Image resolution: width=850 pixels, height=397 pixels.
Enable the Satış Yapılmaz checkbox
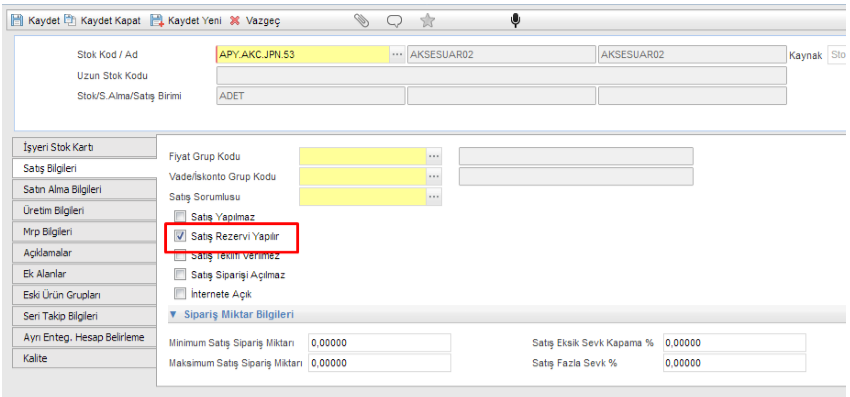(x=180, y=216)
